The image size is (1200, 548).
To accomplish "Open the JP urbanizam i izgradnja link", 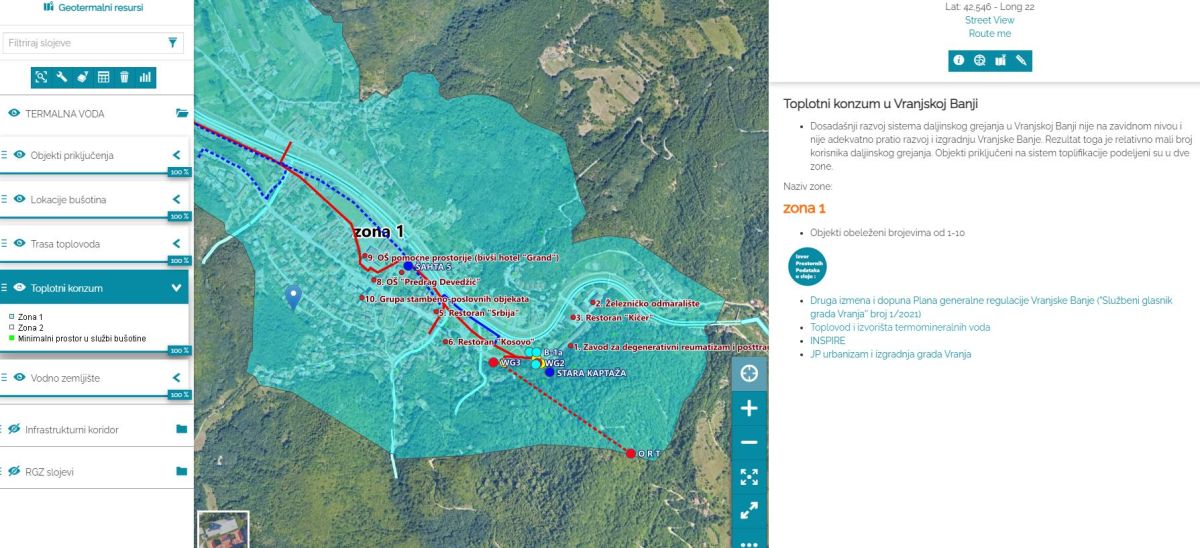I will 890,354.
